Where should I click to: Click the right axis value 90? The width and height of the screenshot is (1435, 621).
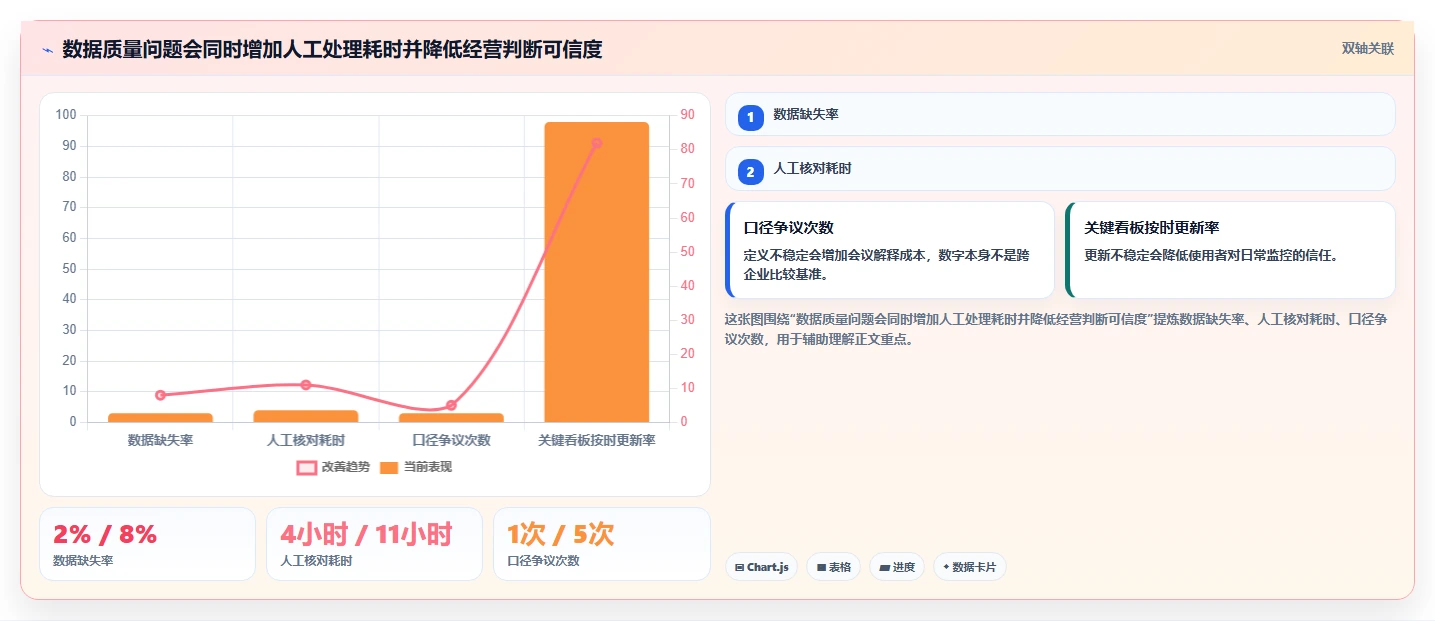688,115
